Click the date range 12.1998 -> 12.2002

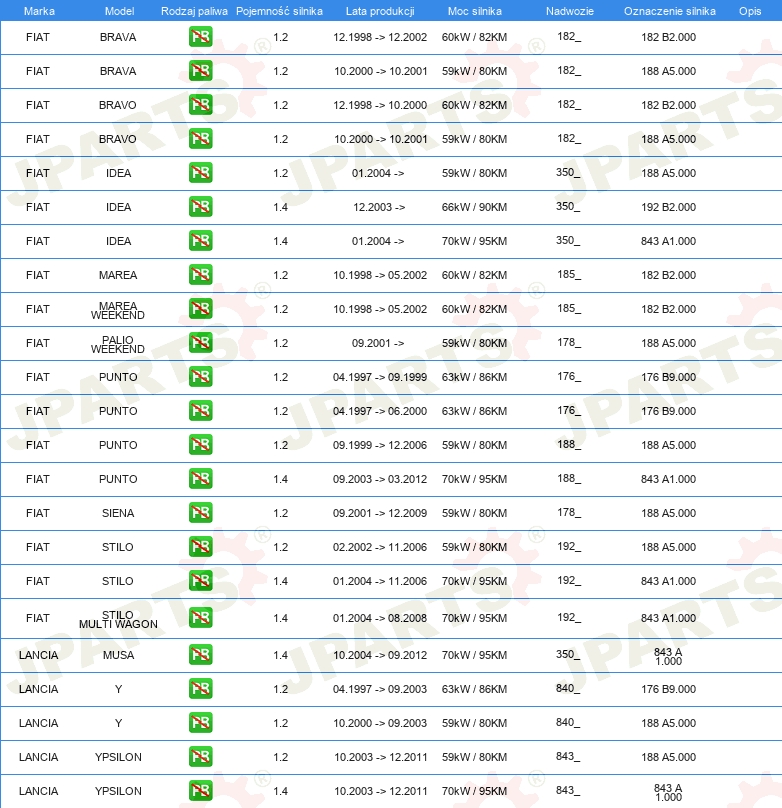pyautogui.click(x=380, y=37)
